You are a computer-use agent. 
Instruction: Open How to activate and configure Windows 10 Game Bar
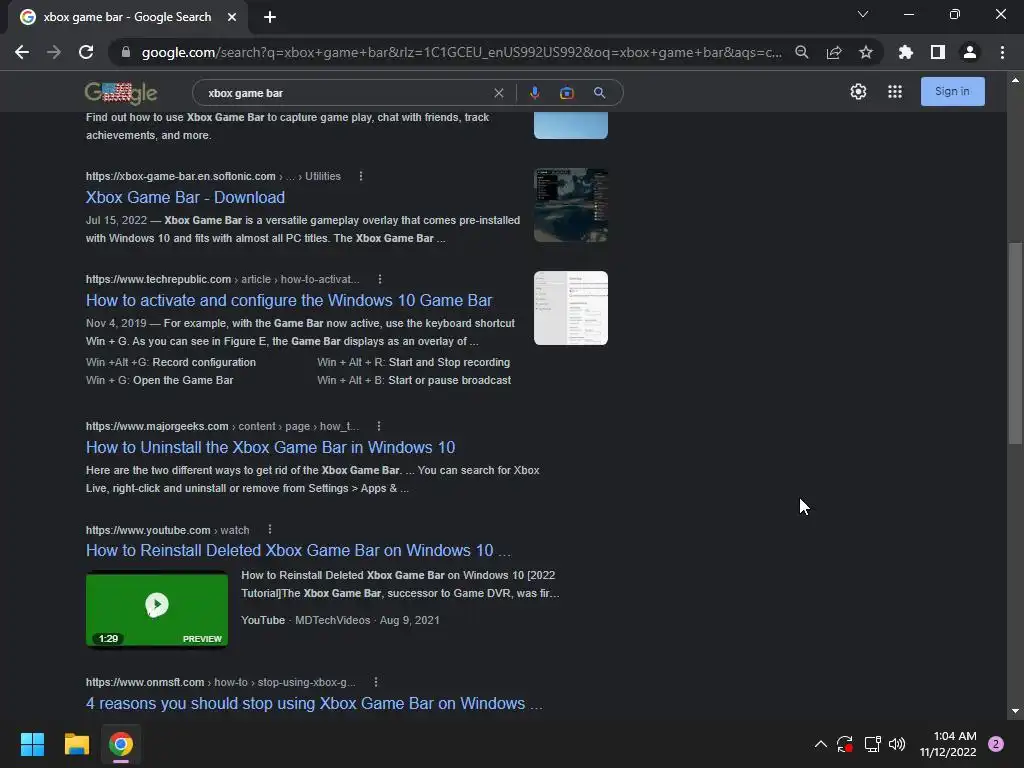(x=289, y=300)
